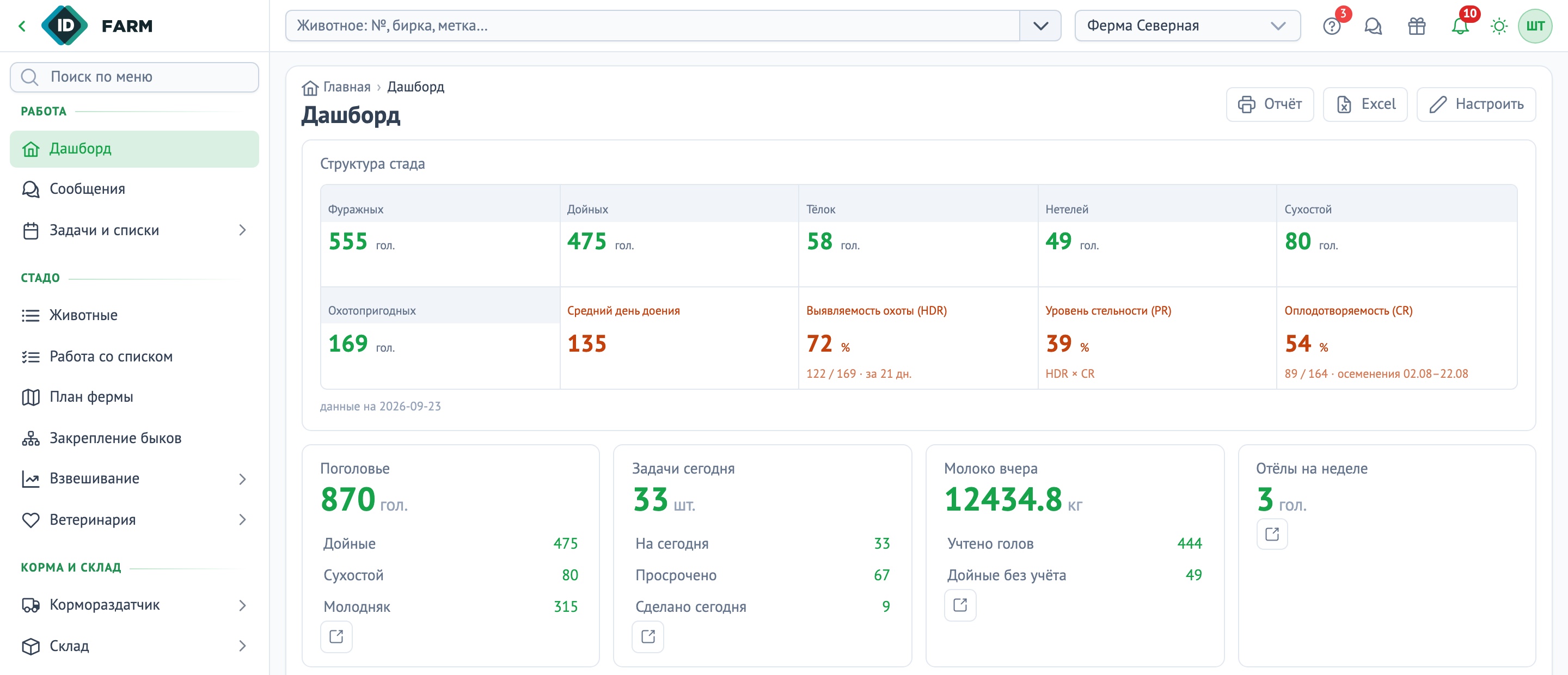Image resolution: width=1568 pixels, height=675 pixels.
Task: Toggle light theme sun icon
Action: point(1499,26)
